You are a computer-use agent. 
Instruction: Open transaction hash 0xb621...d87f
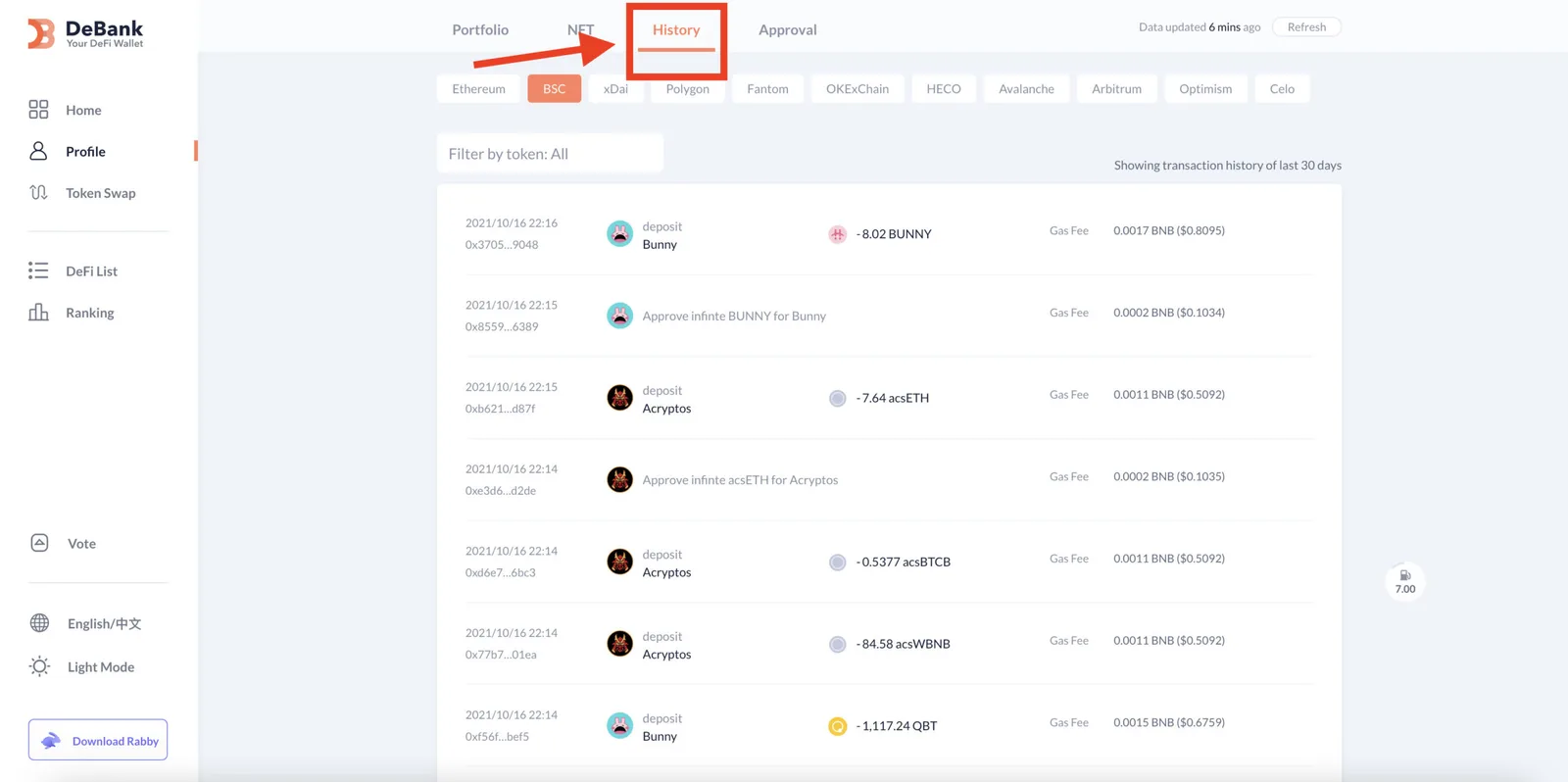point(501,409)
